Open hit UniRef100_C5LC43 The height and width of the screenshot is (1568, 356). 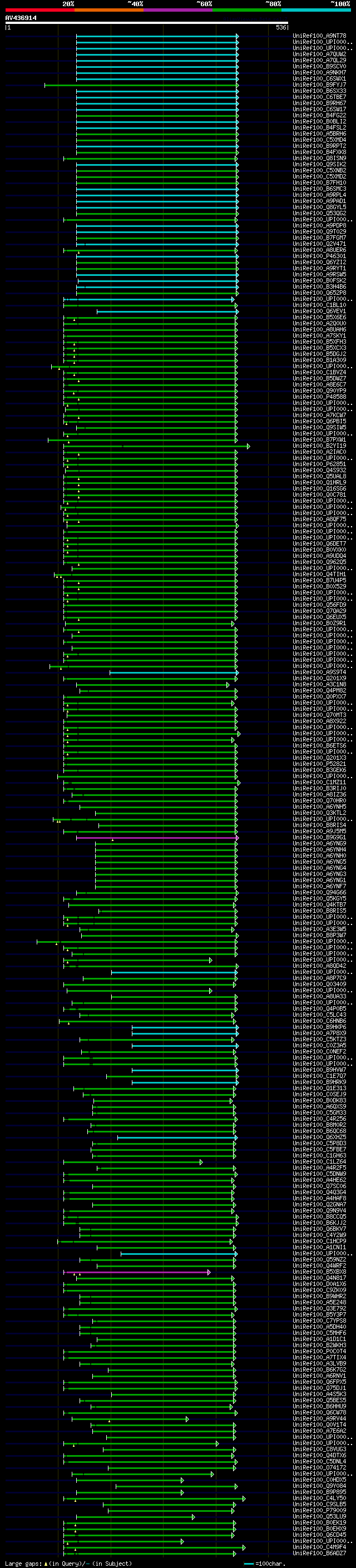pos(319,1015)
